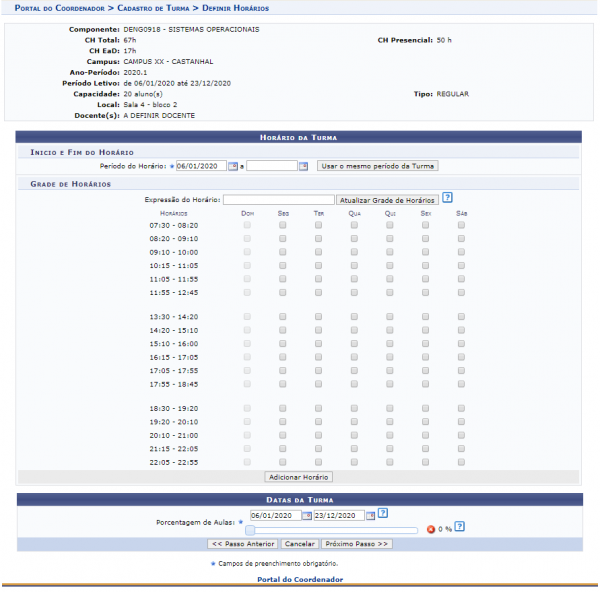Tick Qua checkbox for 13:30 - 14:20 slot

pyautogui.click(x=354, y=317)
